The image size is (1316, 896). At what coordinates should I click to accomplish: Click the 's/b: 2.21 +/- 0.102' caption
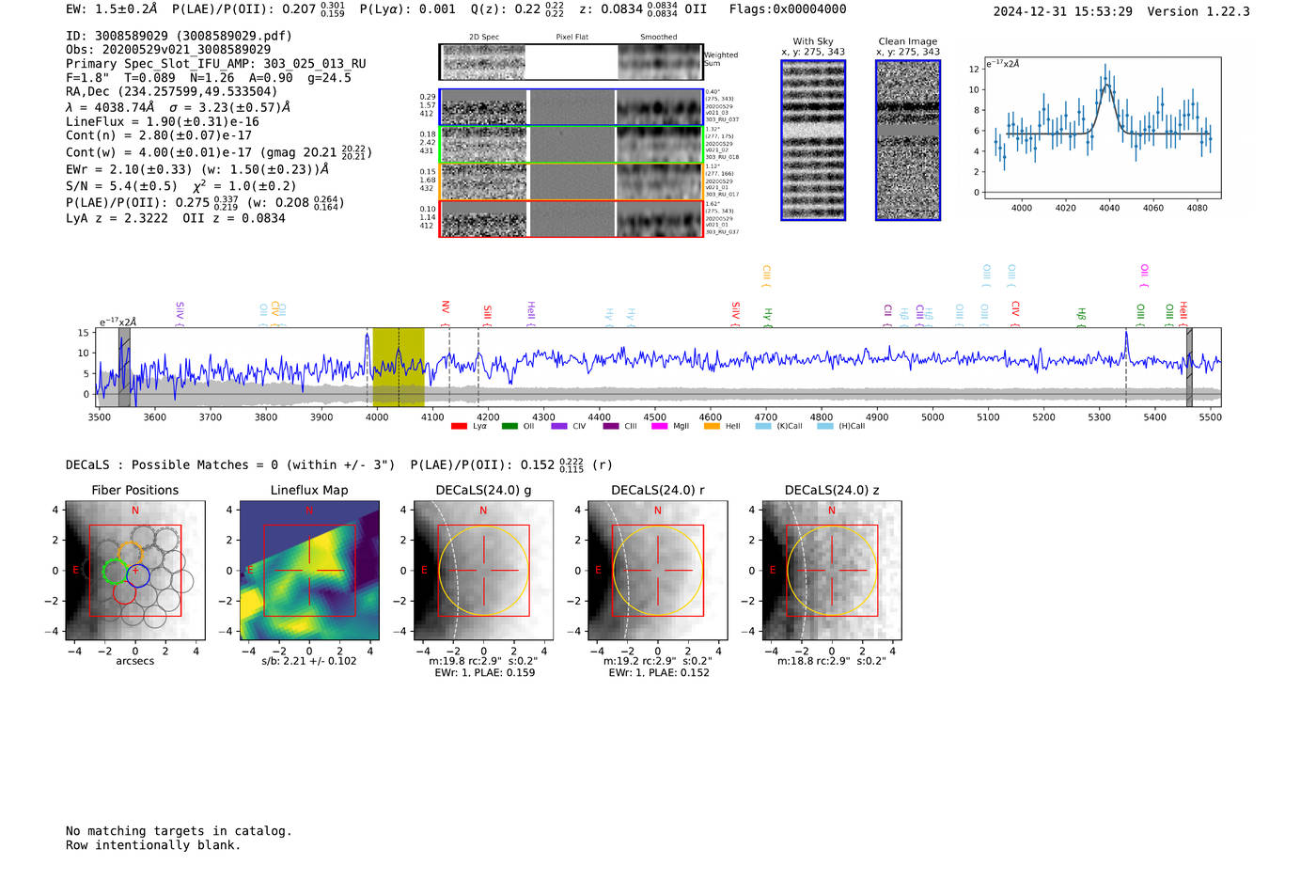pos(309,661)
